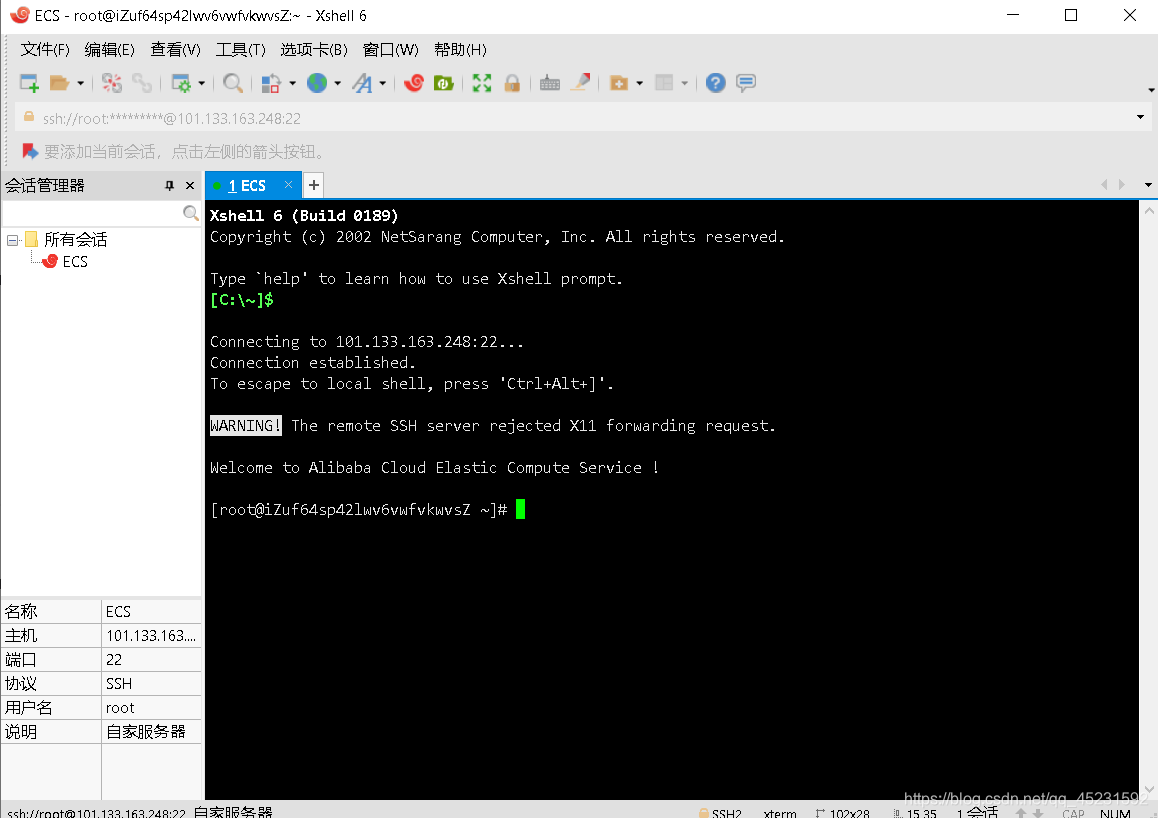Screen dimensions: 1158x818
Task: Click the Reconnect chain-link icon
Action: pos(142,83)
